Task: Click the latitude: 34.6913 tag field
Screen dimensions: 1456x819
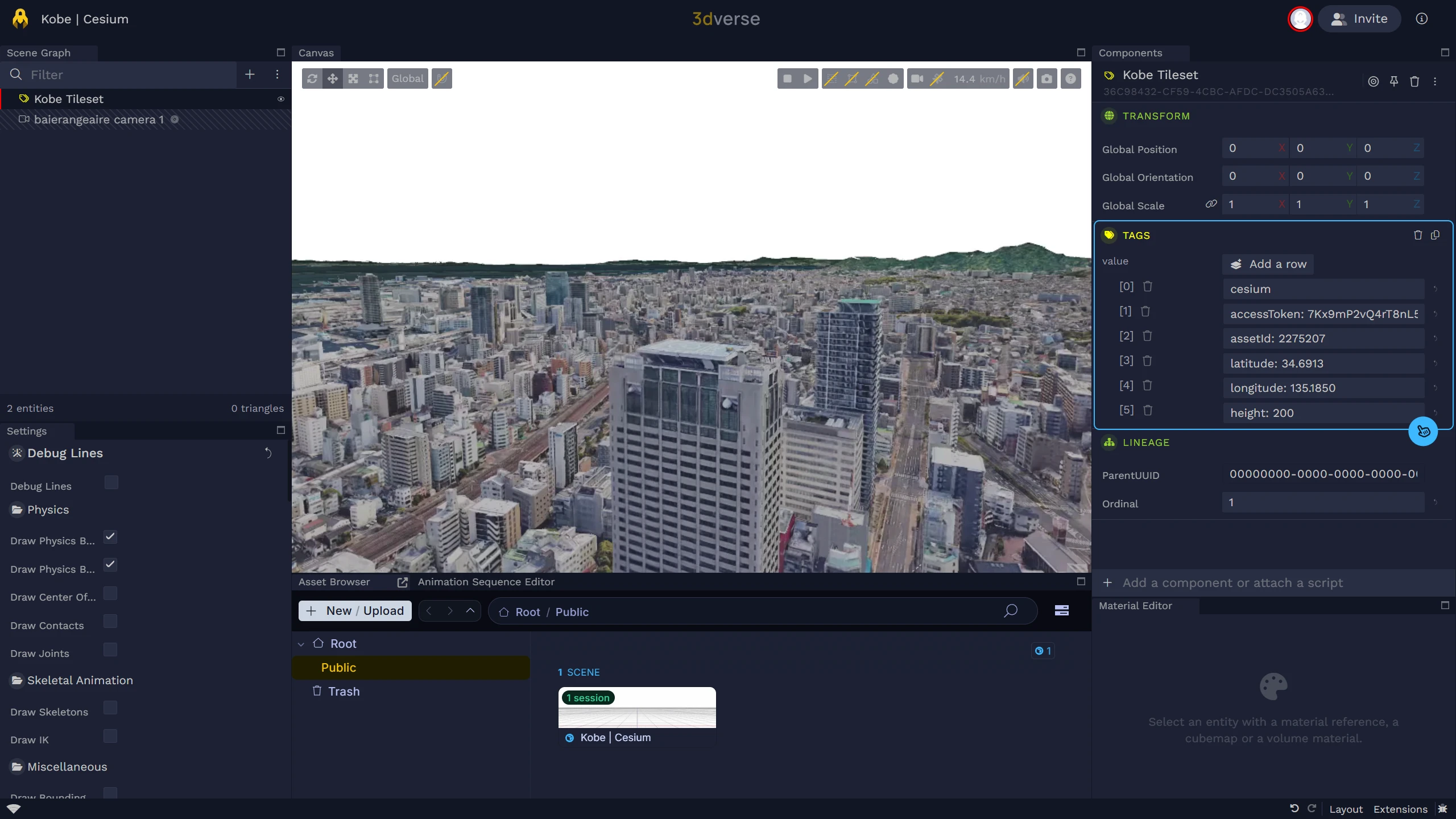Action: tap(1323, 363)
